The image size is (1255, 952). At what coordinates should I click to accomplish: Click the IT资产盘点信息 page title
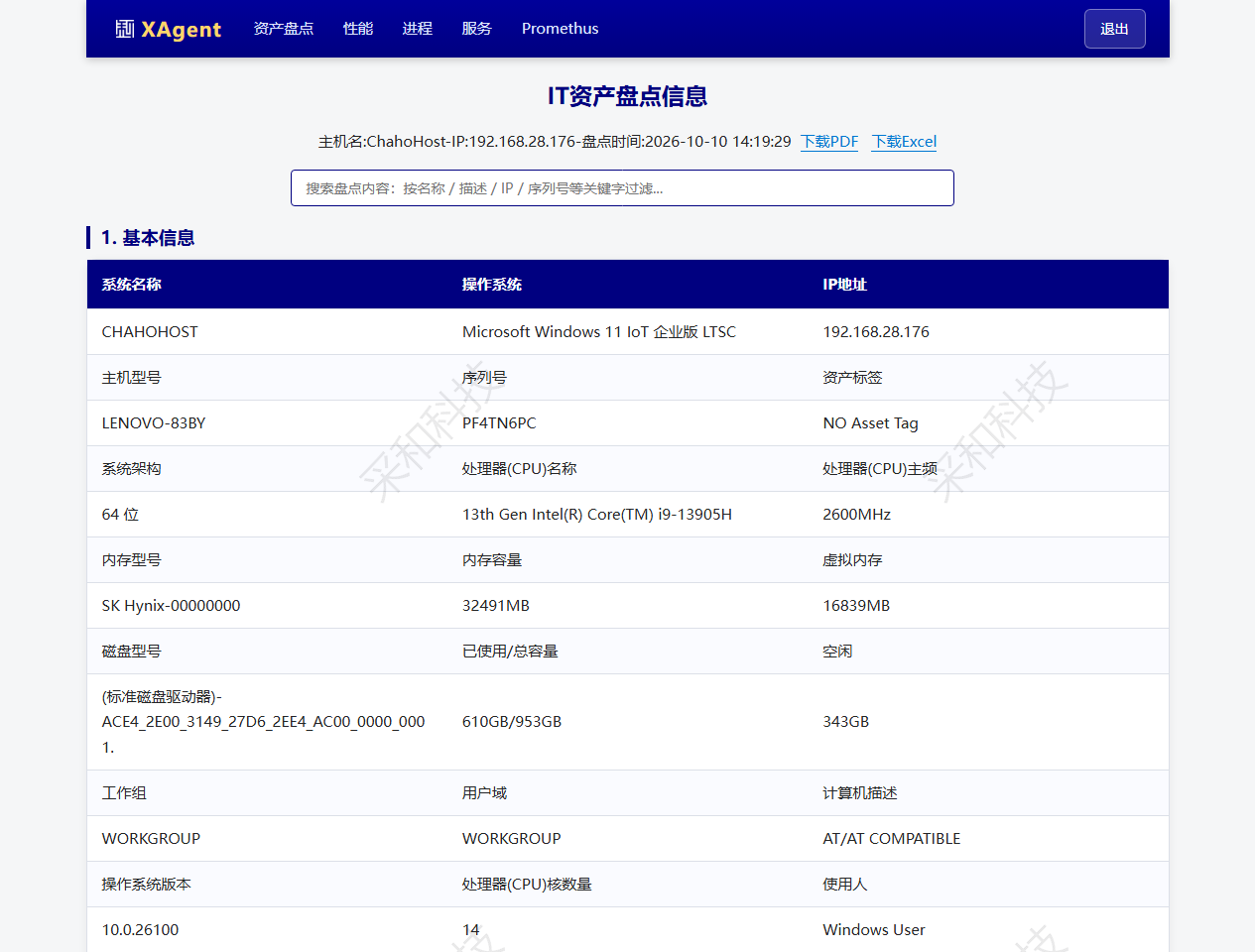point(627,96)
